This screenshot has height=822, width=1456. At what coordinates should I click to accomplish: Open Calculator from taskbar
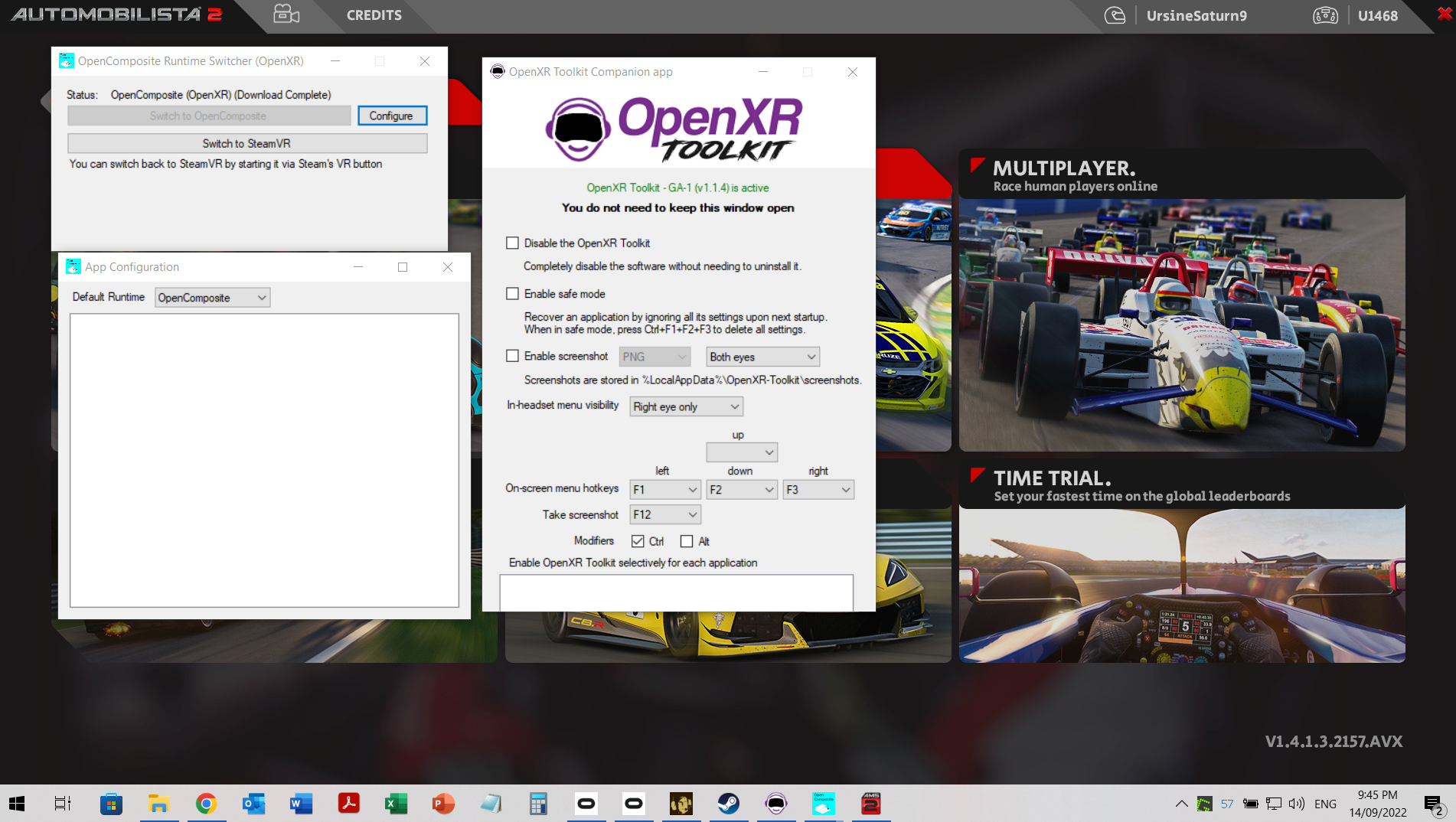coord(538,804)
